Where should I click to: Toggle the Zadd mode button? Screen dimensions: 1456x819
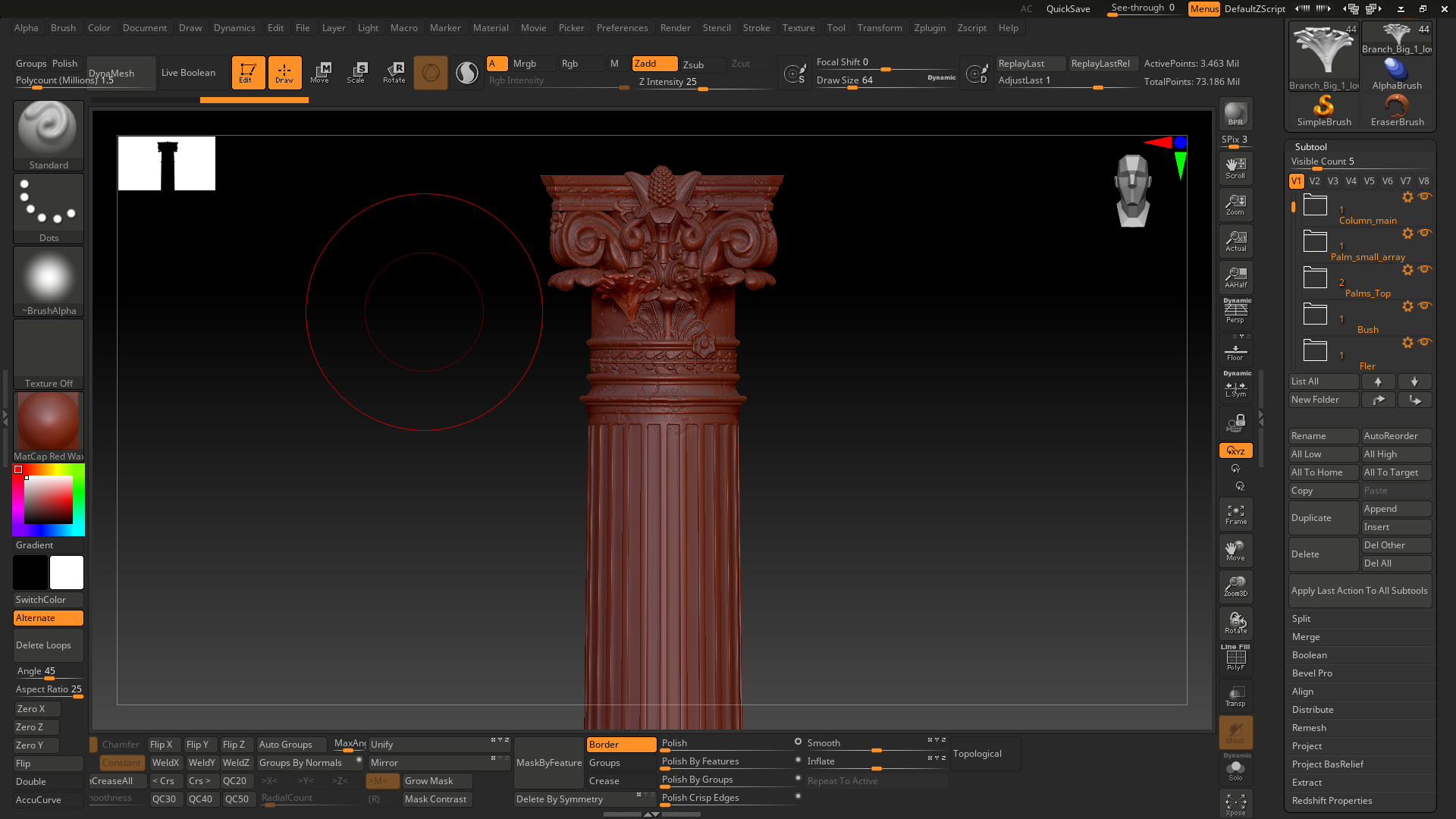[654, 64]
